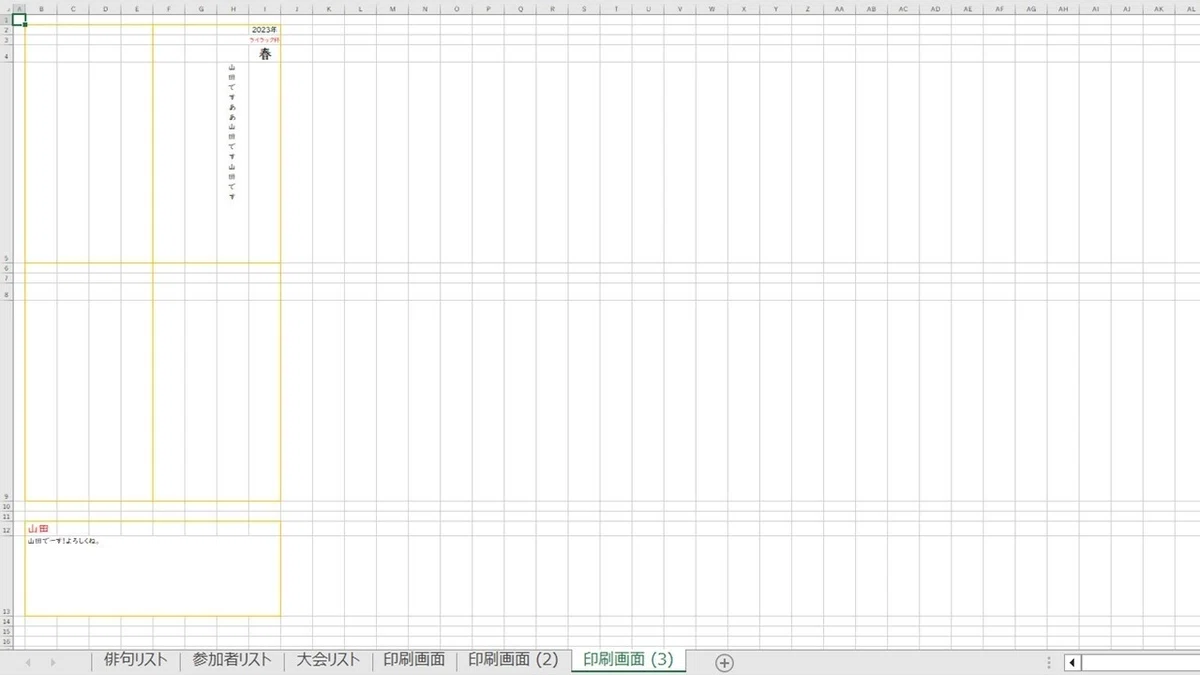Select column header J
This screenshot has width=1200, height=675.
pyautogui.click(x=297, y=9)
